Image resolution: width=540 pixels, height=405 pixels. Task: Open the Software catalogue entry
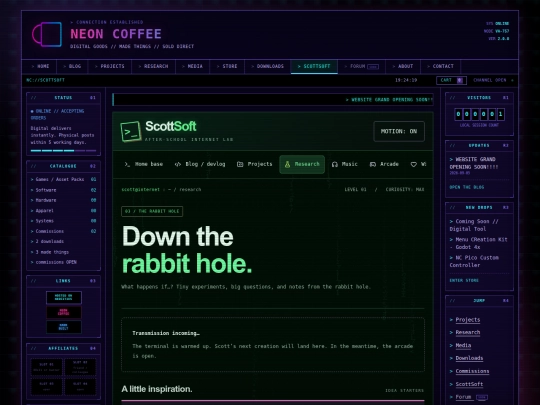(x=63, y=190)
